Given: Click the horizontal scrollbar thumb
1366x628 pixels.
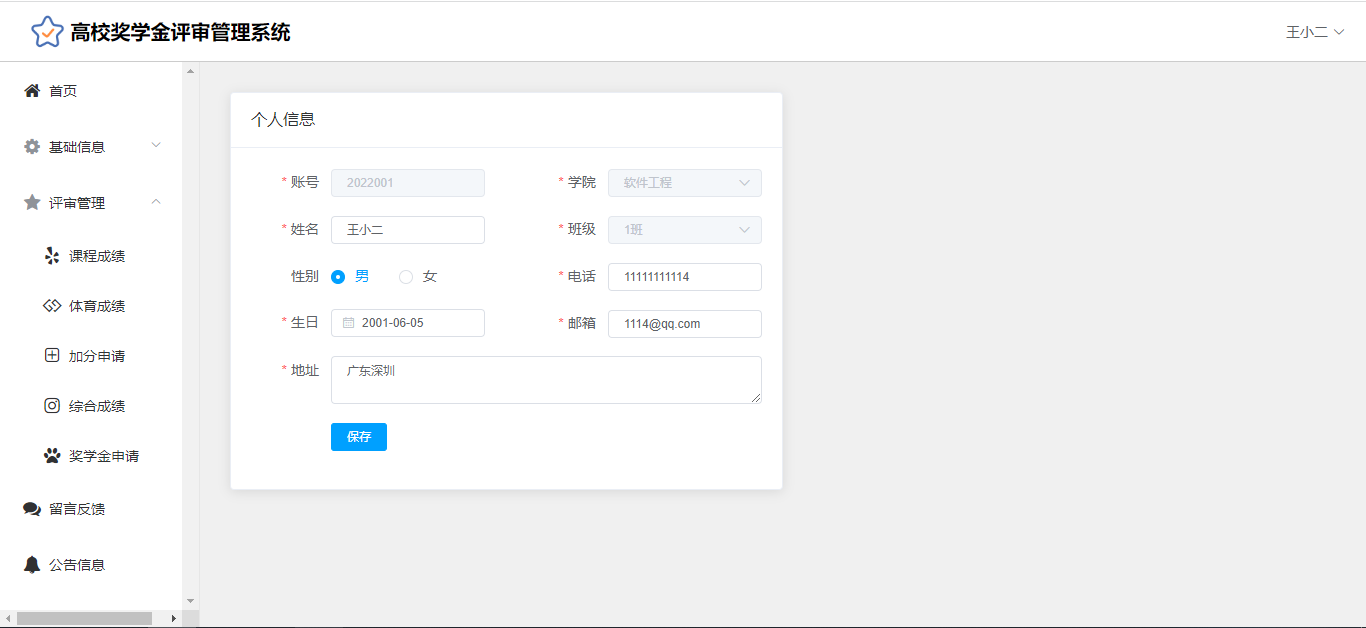Looking at the screenshot, I should pos(84,618).
